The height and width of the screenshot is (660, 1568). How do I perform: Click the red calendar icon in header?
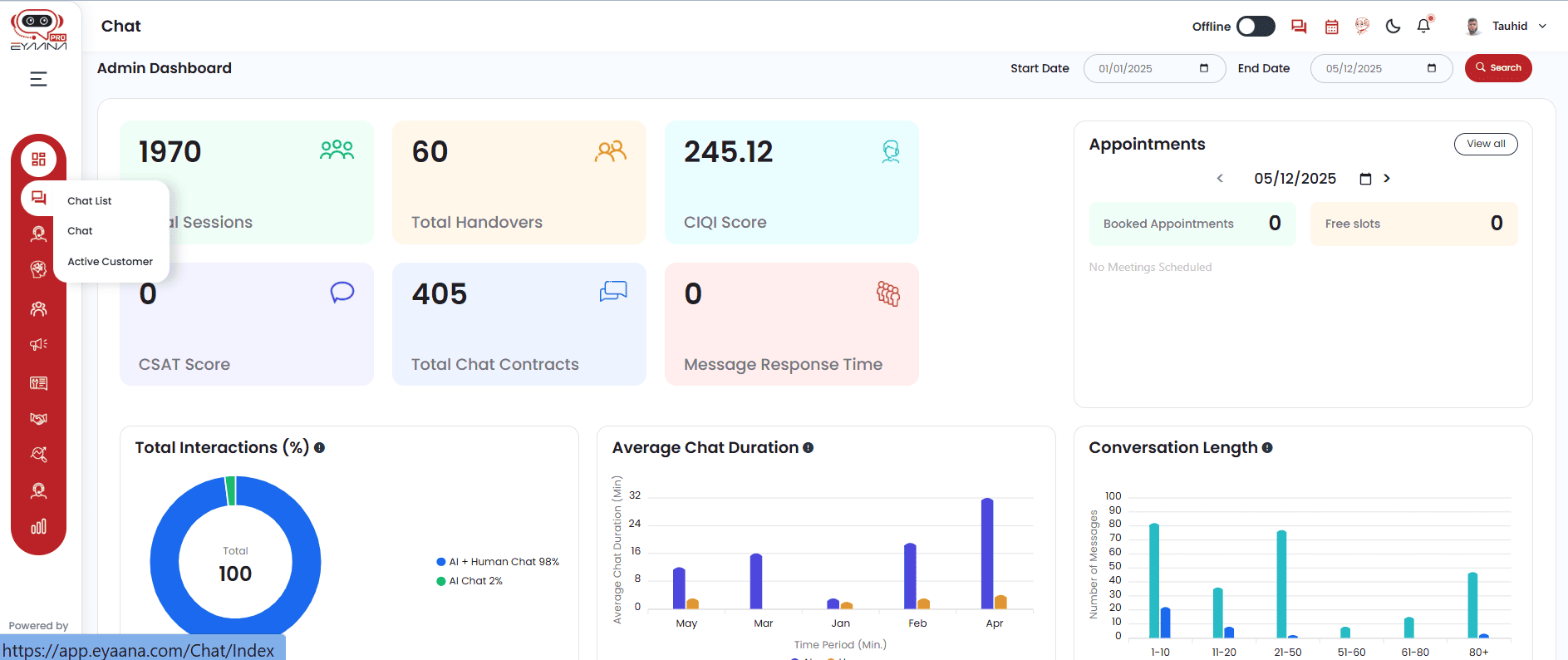coord(1331,27)
